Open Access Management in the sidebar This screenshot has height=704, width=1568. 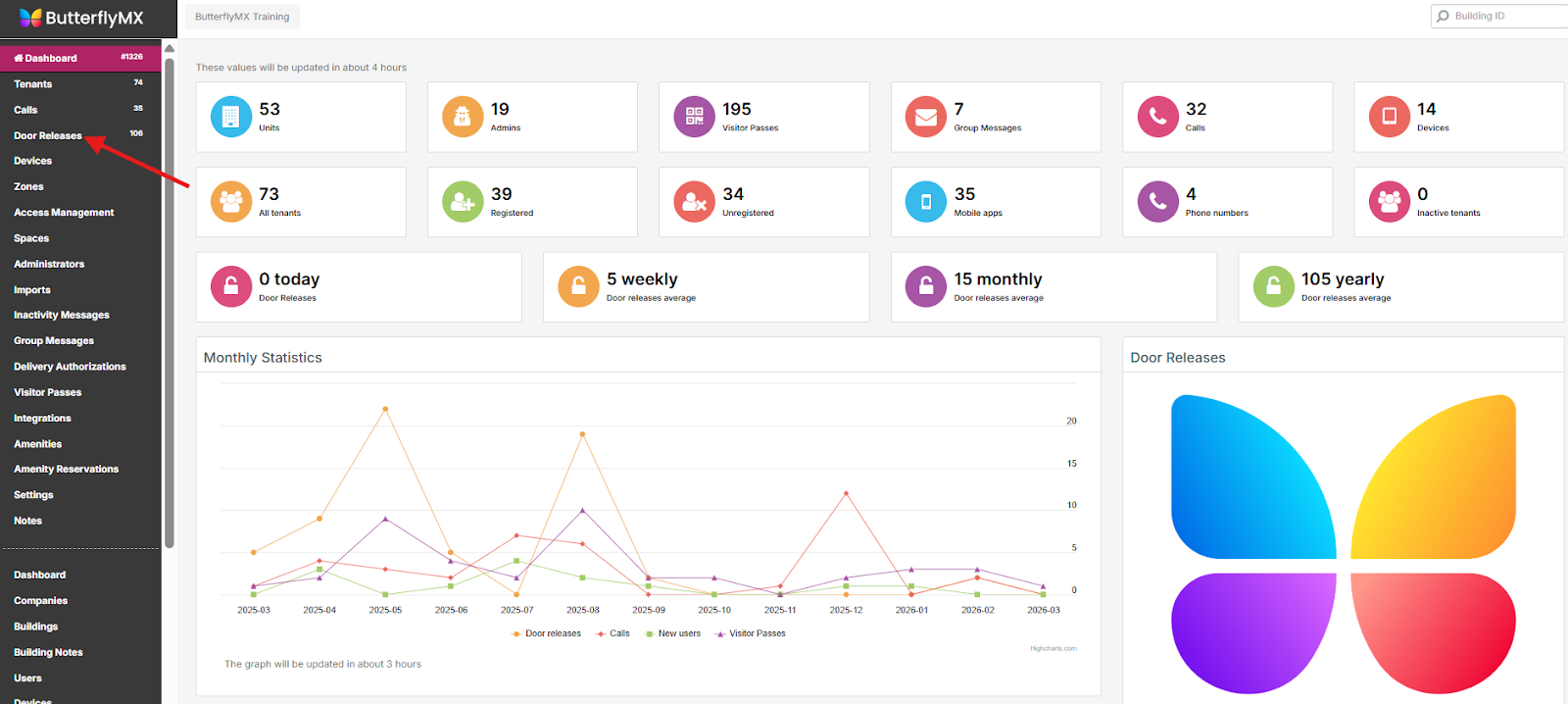tap(64, 213)
